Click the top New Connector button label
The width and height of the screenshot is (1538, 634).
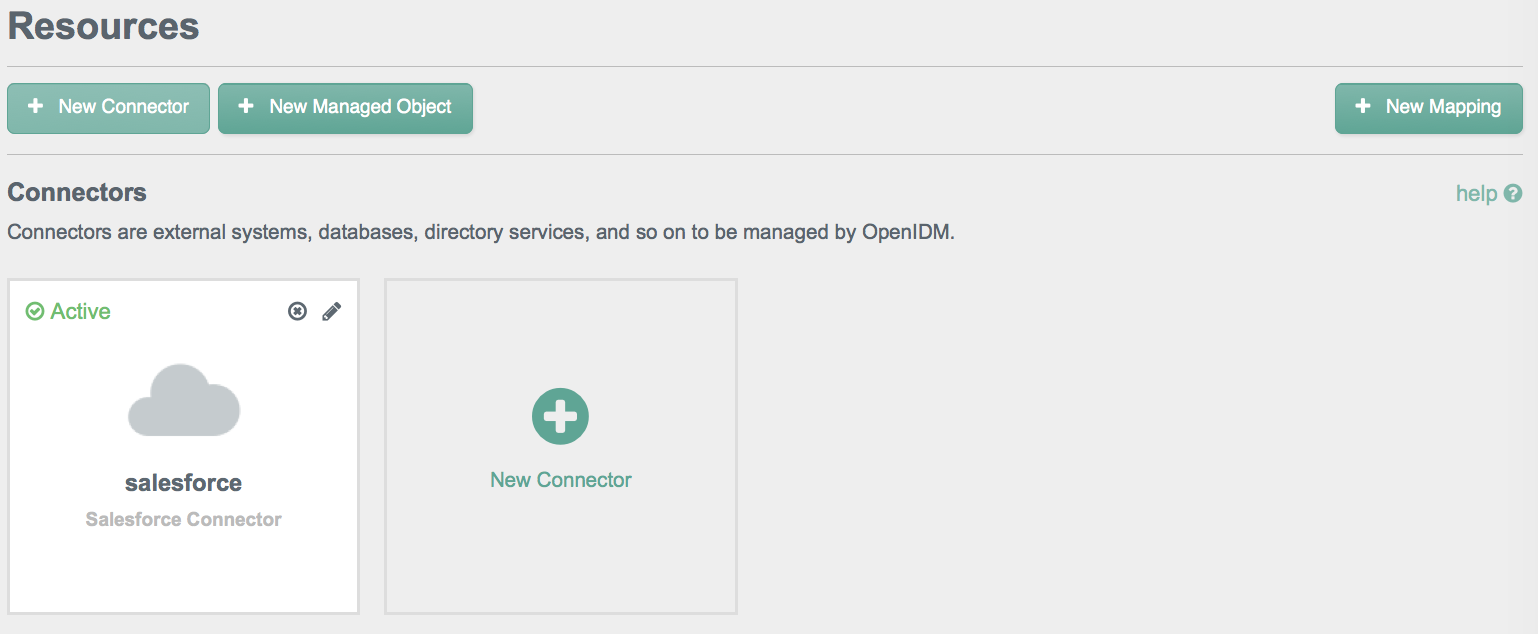[124, 106]
